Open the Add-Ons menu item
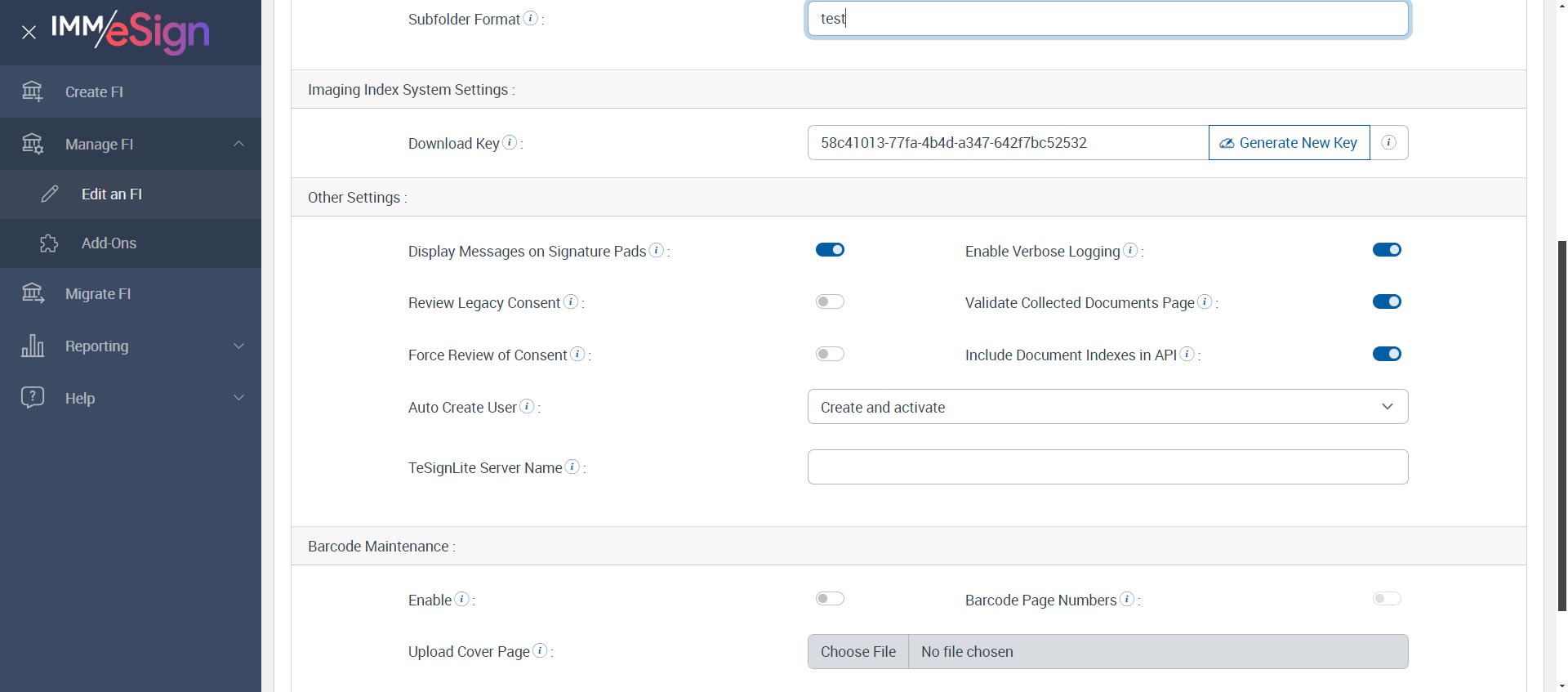This screenshot has width=1568, height=692. tap(109, 243)
